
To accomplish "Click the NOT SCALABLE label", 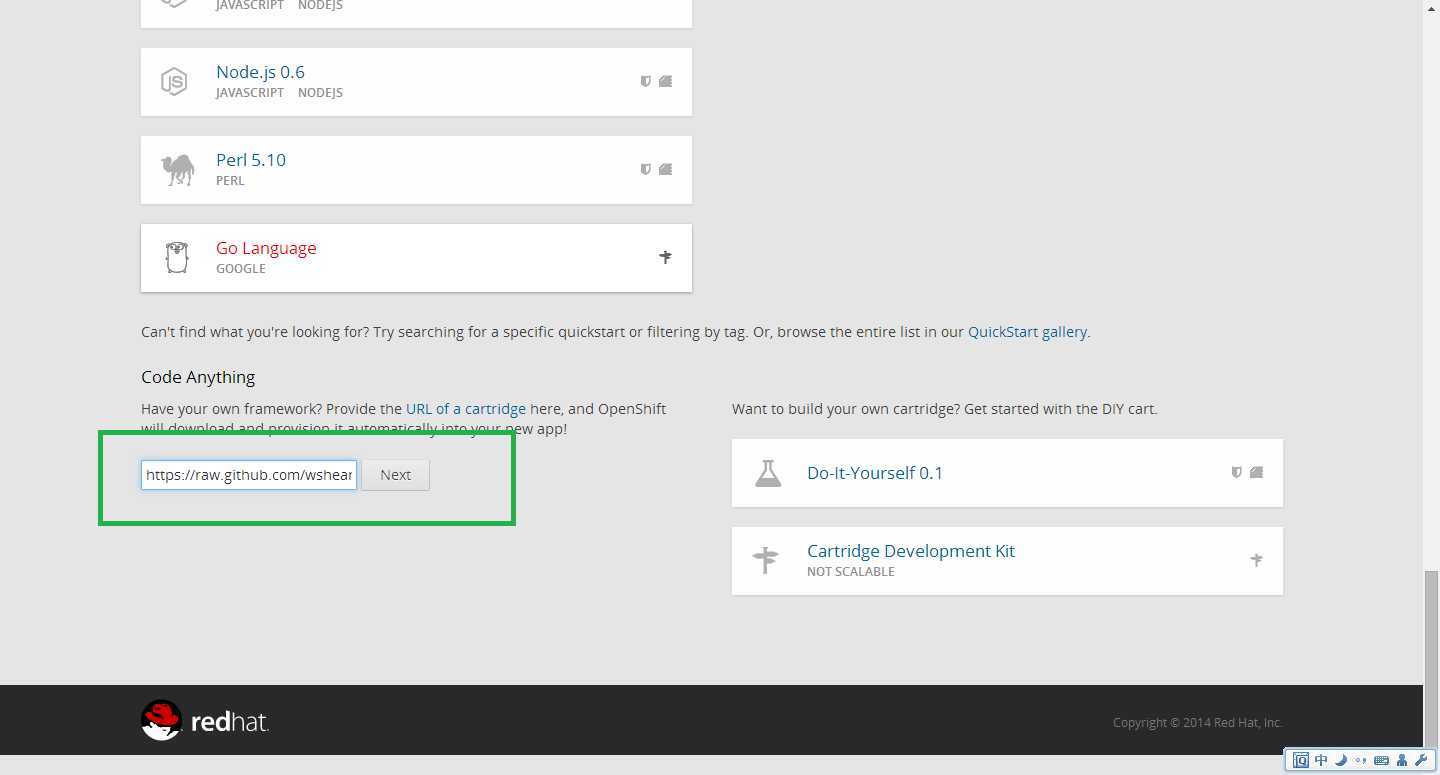I will click(x=851, y=572).
